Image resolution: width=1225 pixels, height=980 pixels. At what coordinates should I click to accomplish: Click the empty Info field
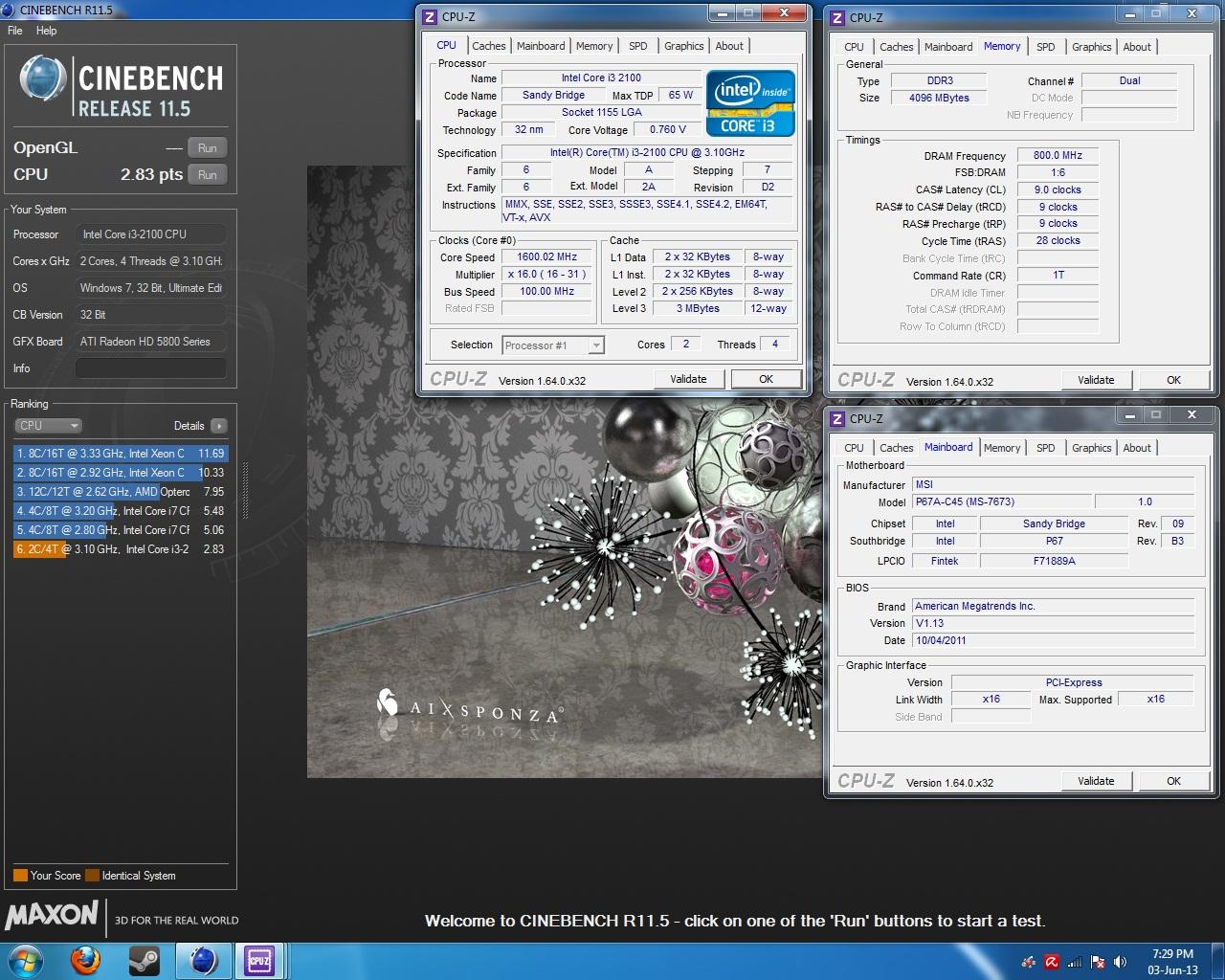(x=151, y=368)
